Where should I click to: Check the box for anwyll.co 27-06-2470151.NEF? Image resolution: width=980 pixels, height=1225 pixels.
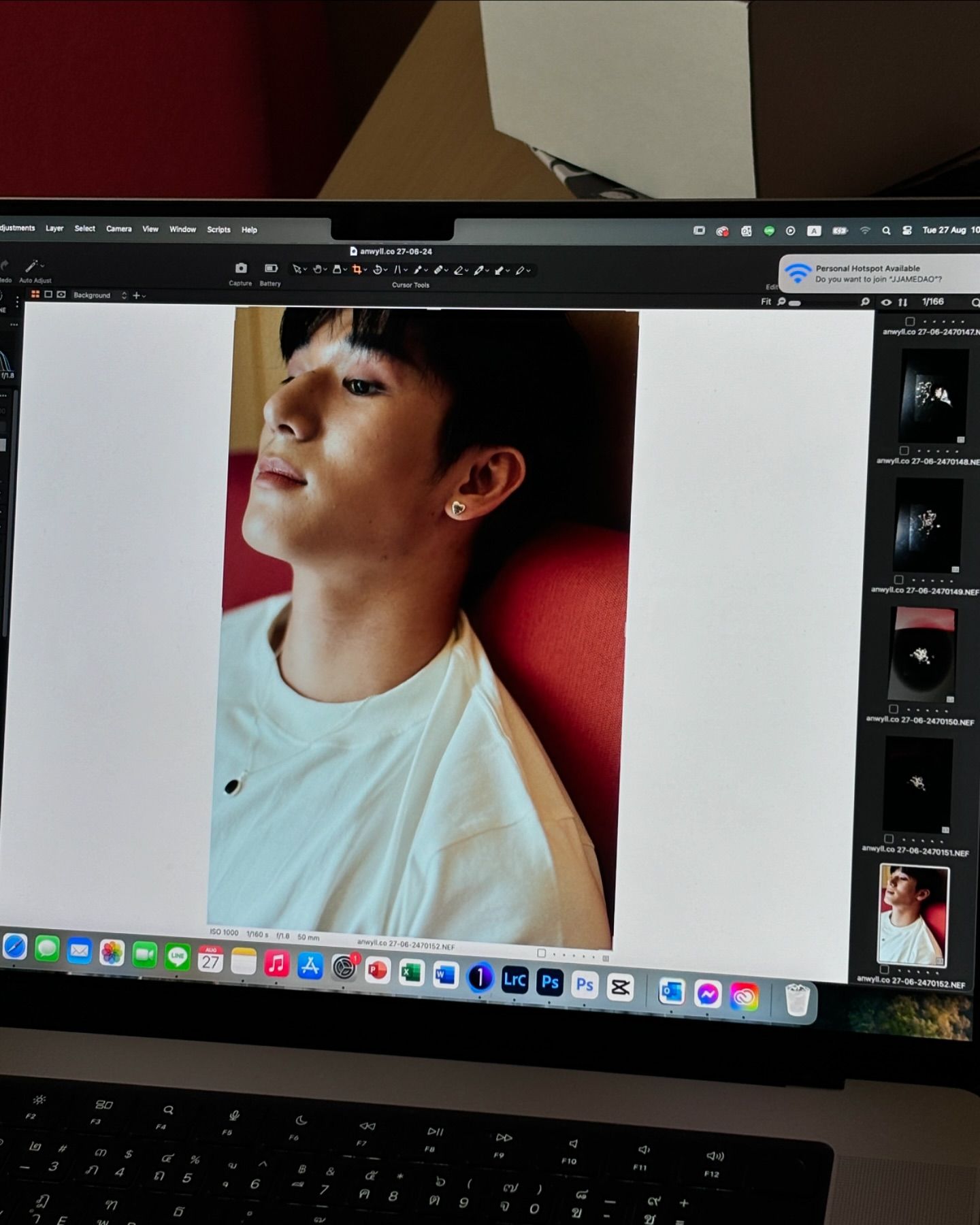point(889,839)
